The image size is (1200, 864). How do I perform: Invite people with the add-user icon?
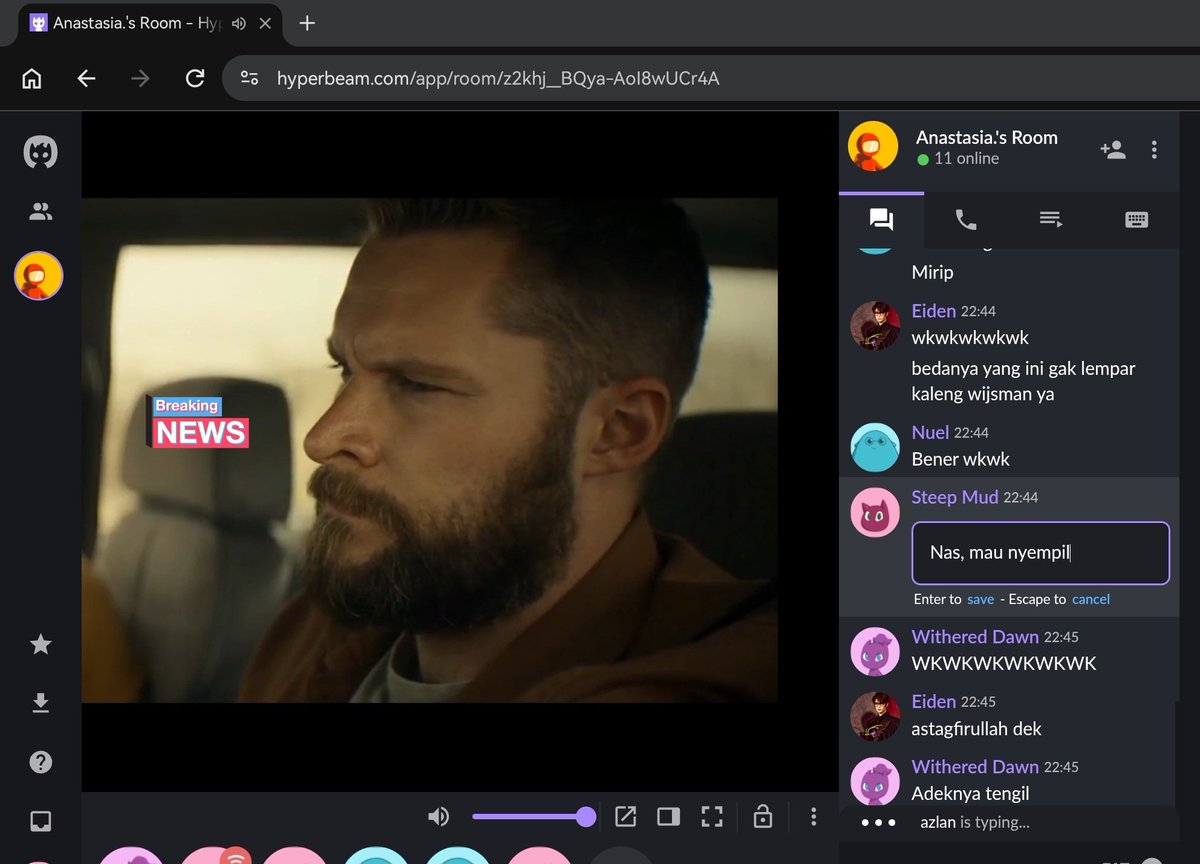tap(1113, 150)
